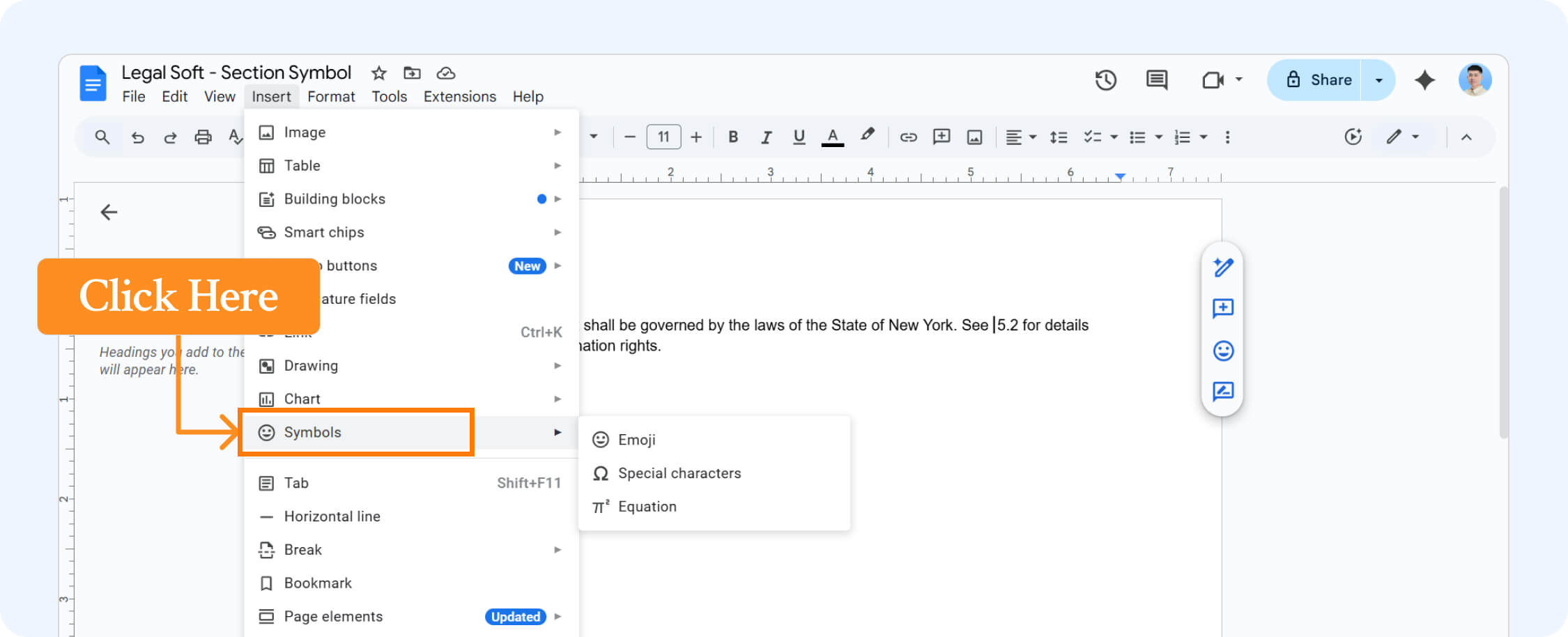Insert a link from toolbar

point(908,137)
